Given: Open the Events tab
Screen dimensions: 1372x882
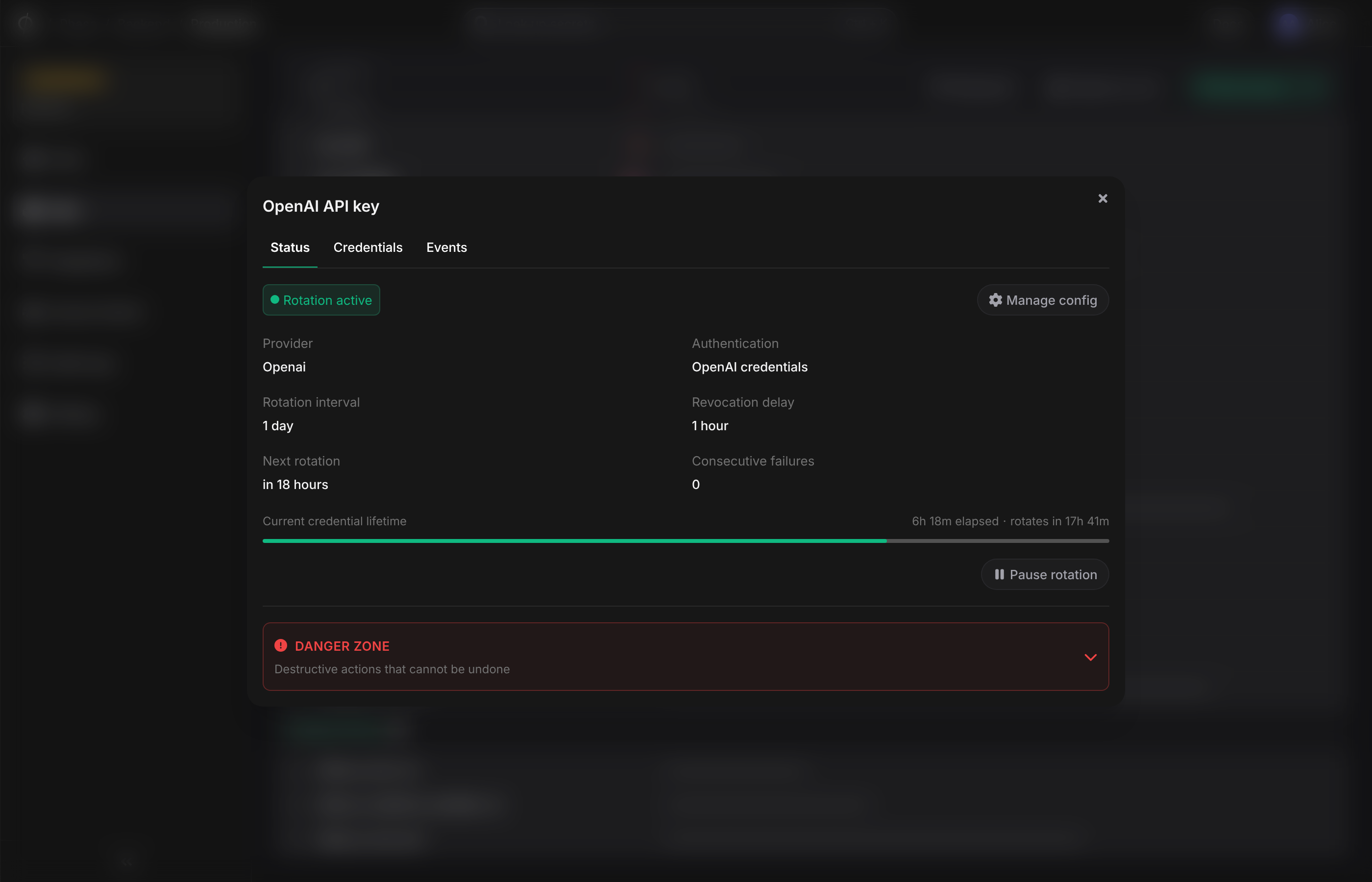Looking at the screenshot, I should (x=447, y=247).
